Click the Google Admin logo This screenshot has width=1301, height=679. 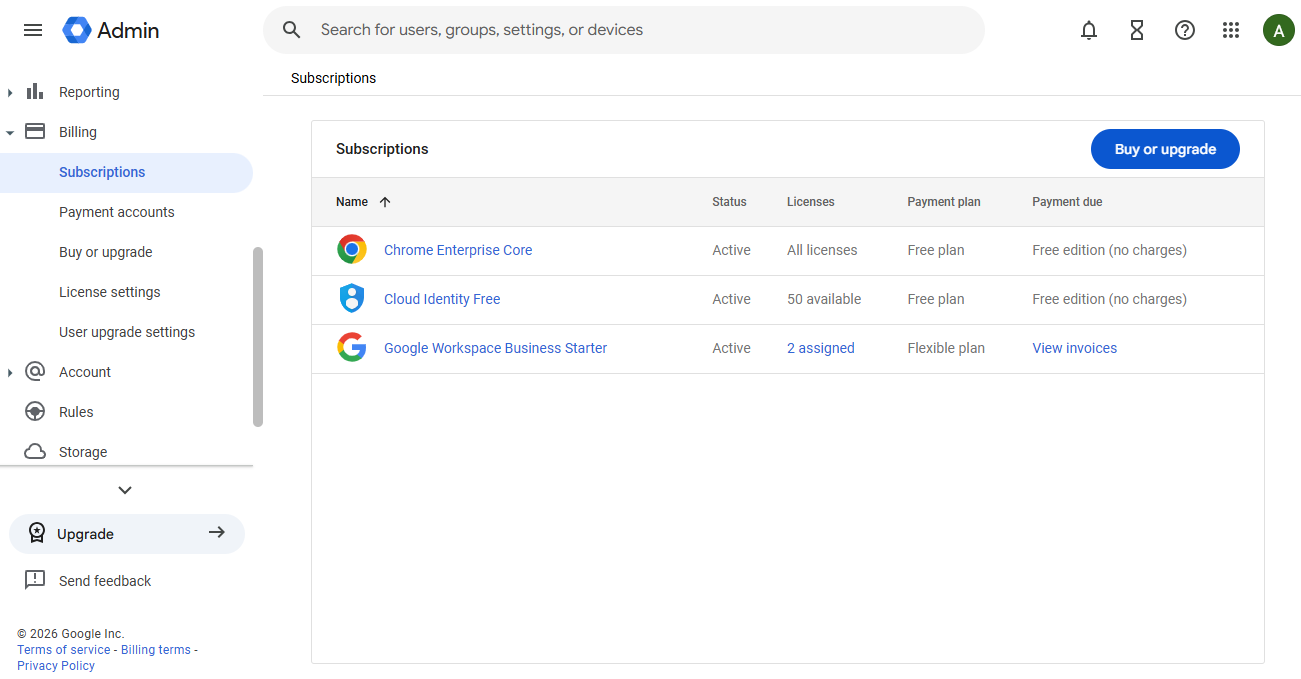[x=111, y=30]
